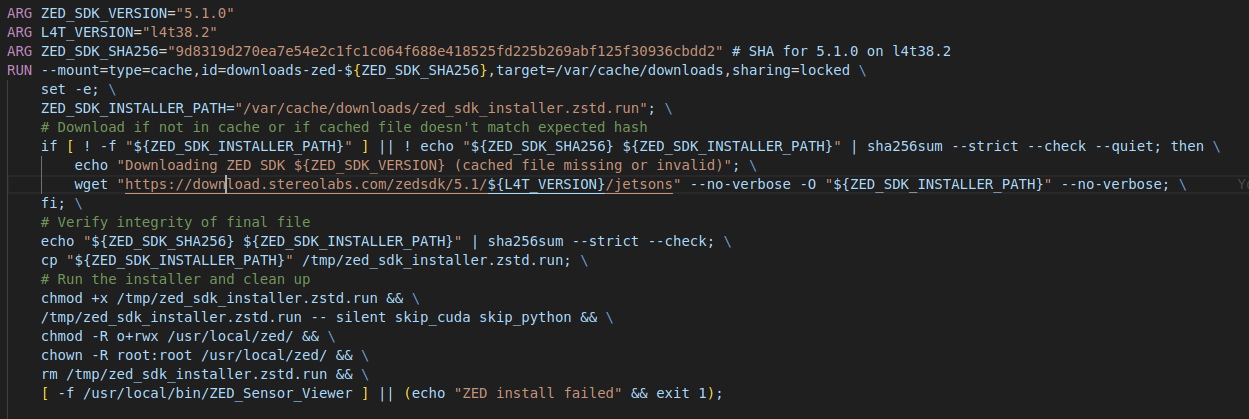Click the "fi;" keyword
This screenshot has width=1249, height=419.
[52, 202]
